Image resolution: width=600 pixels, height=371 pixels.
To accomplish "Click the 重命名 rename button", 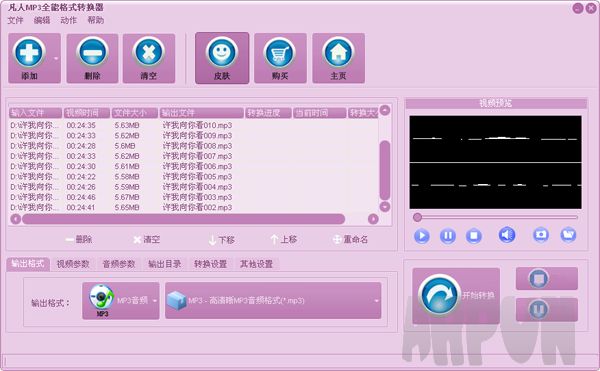I will [350, 239].
